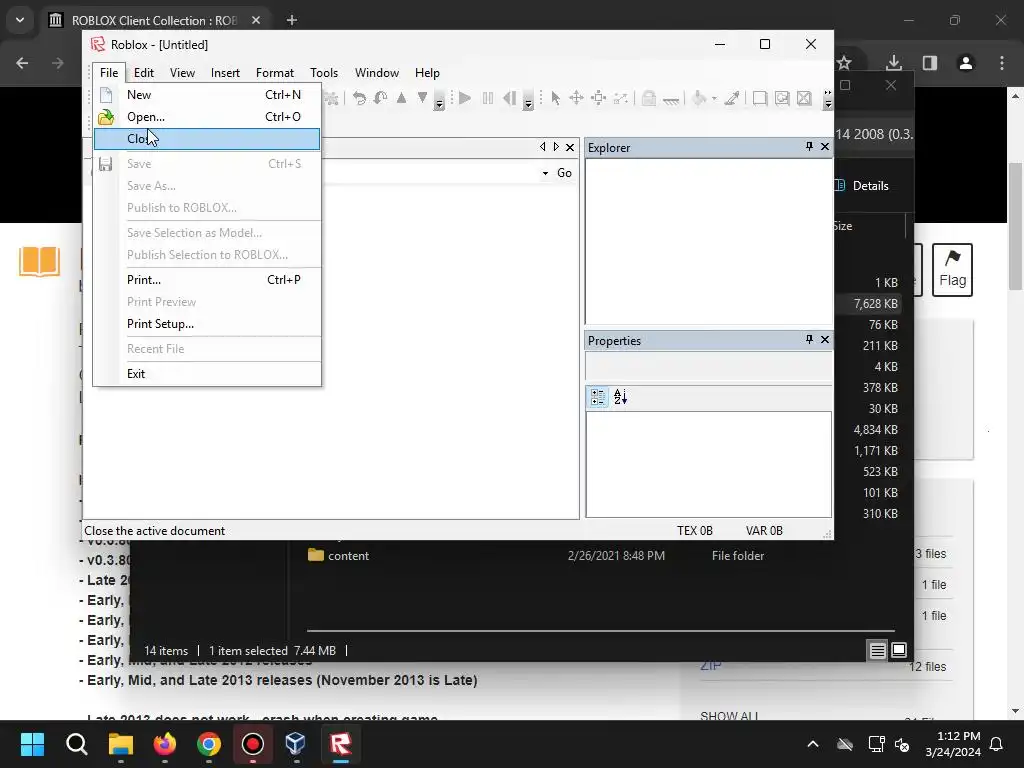Open the address bar dropdown beside Go

545,173
